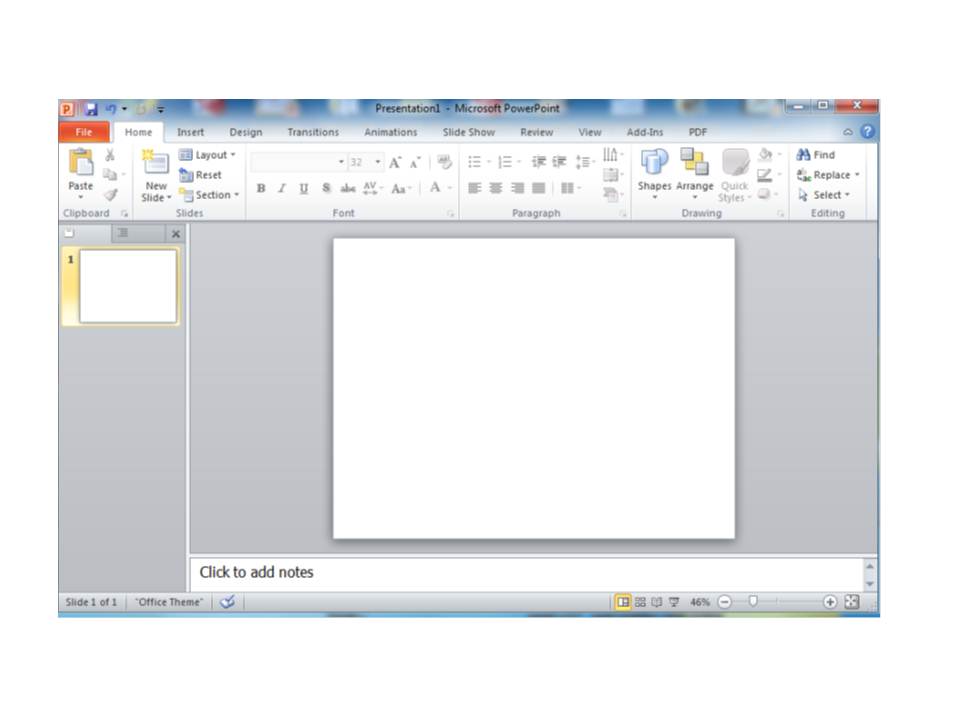Image resolution: width=960 pixels, height=720 pixels.
Task: Add a text shadow
Action: 326,187
